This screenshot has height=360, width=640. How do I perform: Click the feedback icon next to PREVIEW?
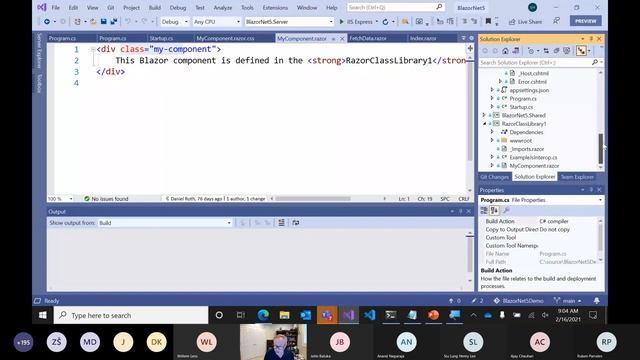pyautogui.click(x=556, y=21)
